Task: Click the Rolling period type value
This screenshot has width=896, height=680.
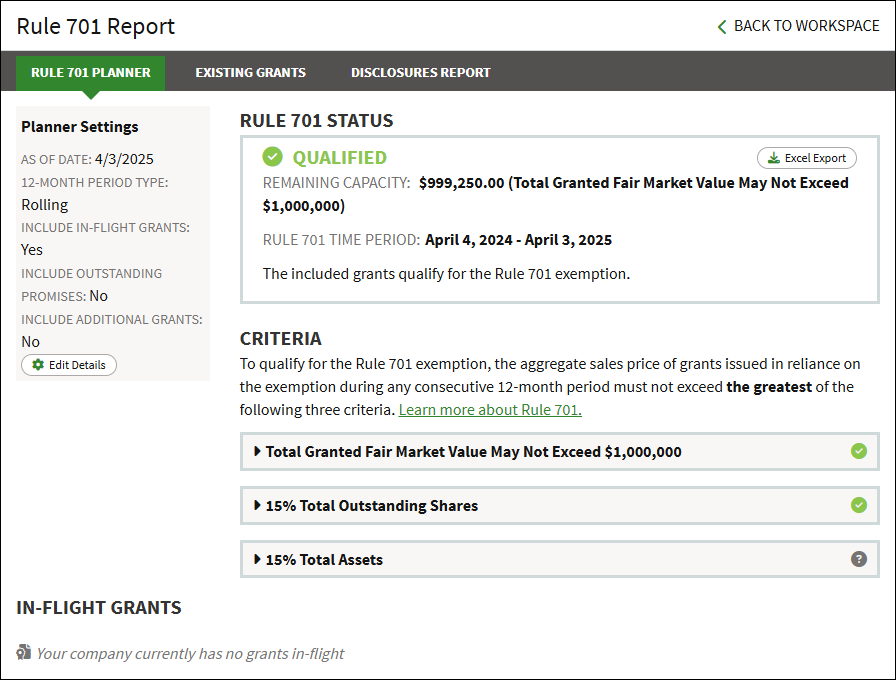Action: click(x=45, y=205)
